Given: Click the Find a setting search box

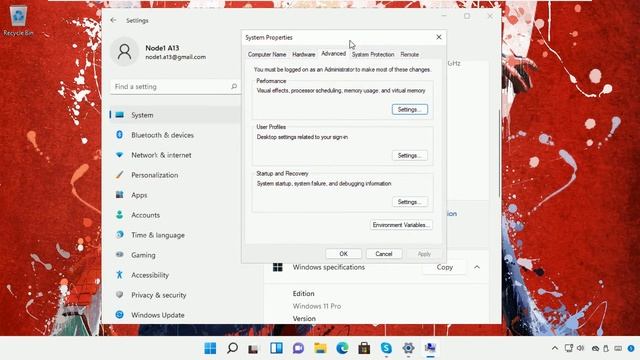Looking at the screenshot, I should [x=175, y=87].
